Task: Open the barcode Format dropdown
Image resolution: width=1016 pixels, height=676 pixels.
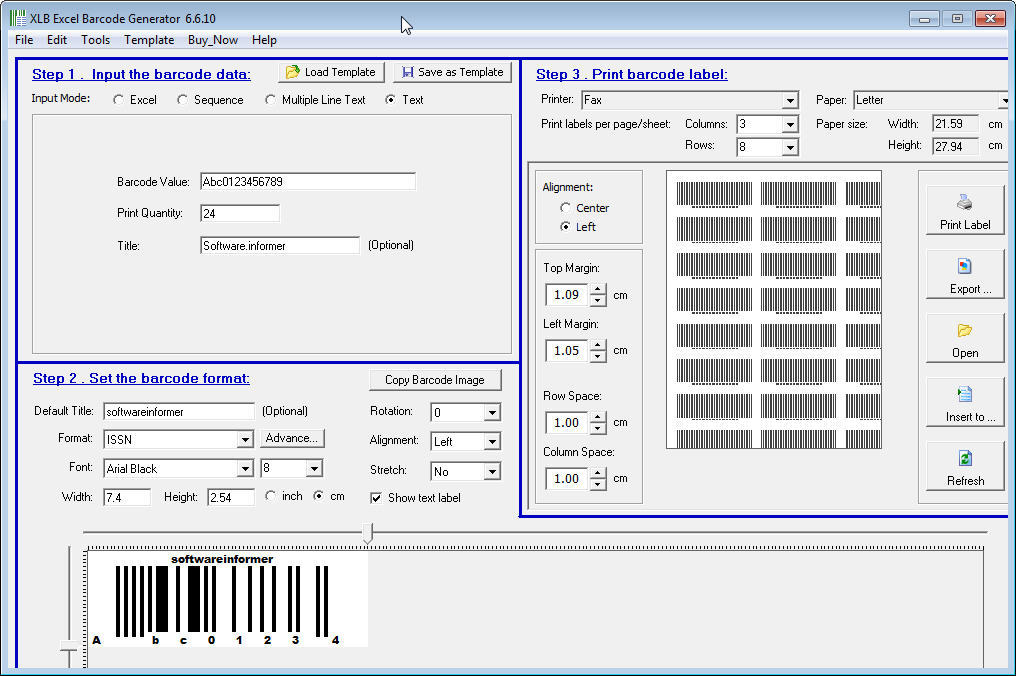Action: pyautogui.click(x=245, y=440)
